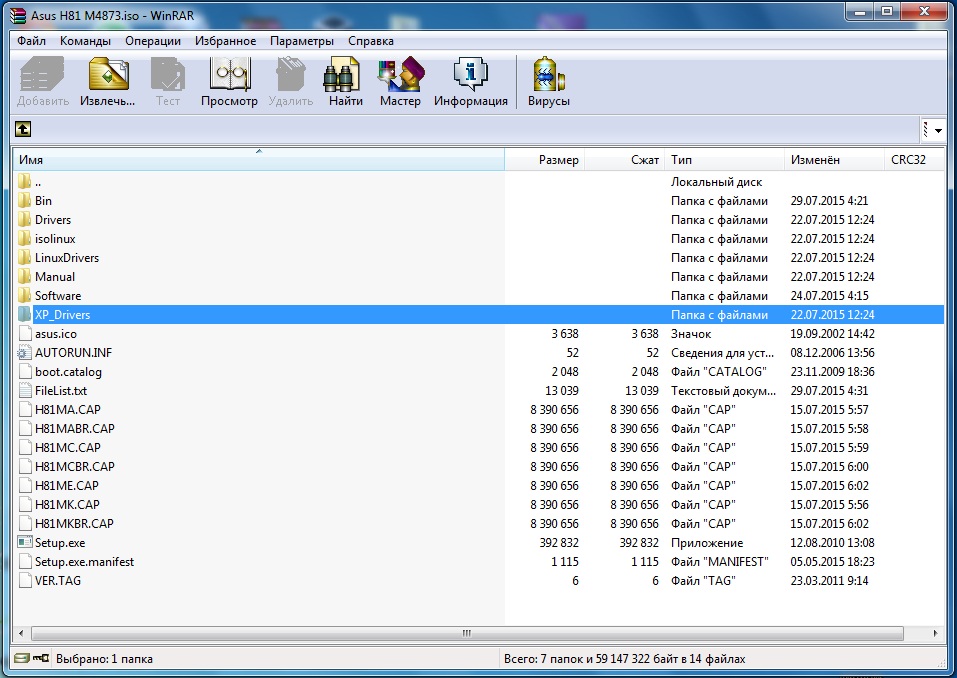
Task: Open the Избранное menu
Action: tap(225, 41)
